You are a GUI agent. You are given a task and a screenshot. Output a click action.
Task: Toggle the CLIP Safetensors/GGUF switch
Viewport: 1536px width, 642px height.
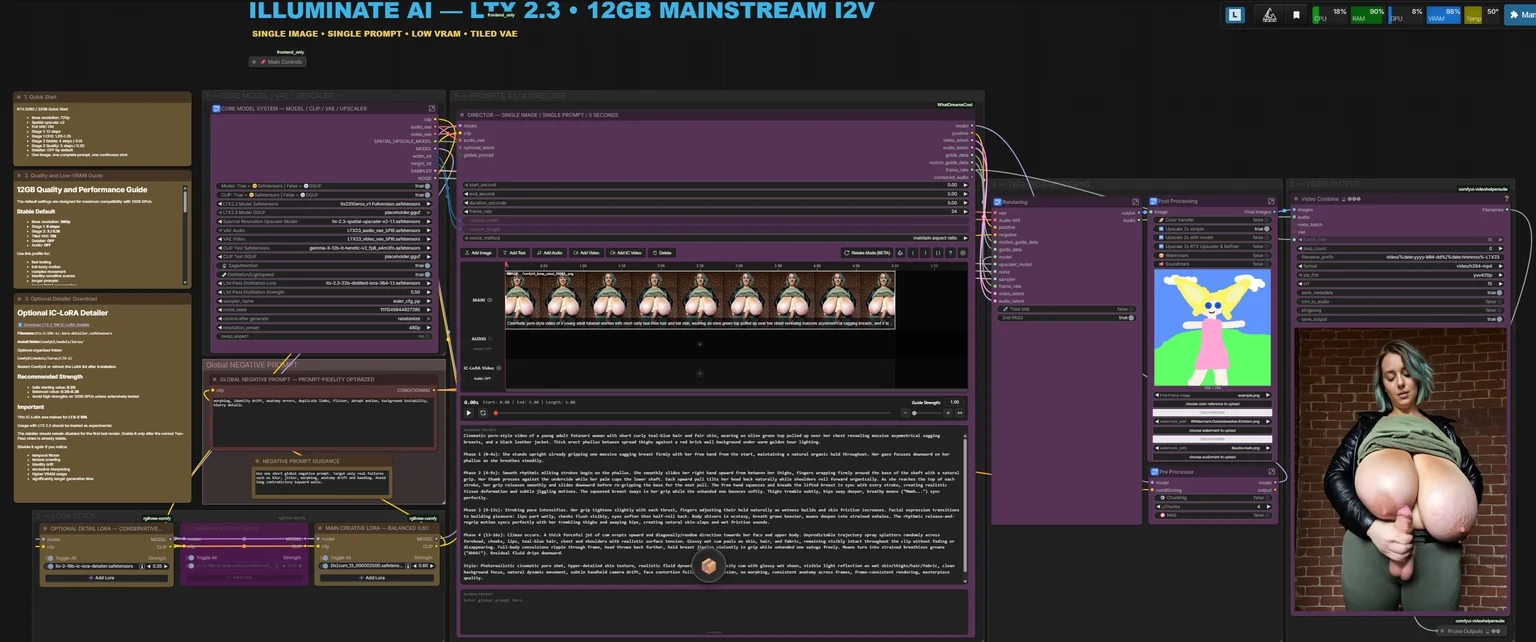[x=325, y=195]
